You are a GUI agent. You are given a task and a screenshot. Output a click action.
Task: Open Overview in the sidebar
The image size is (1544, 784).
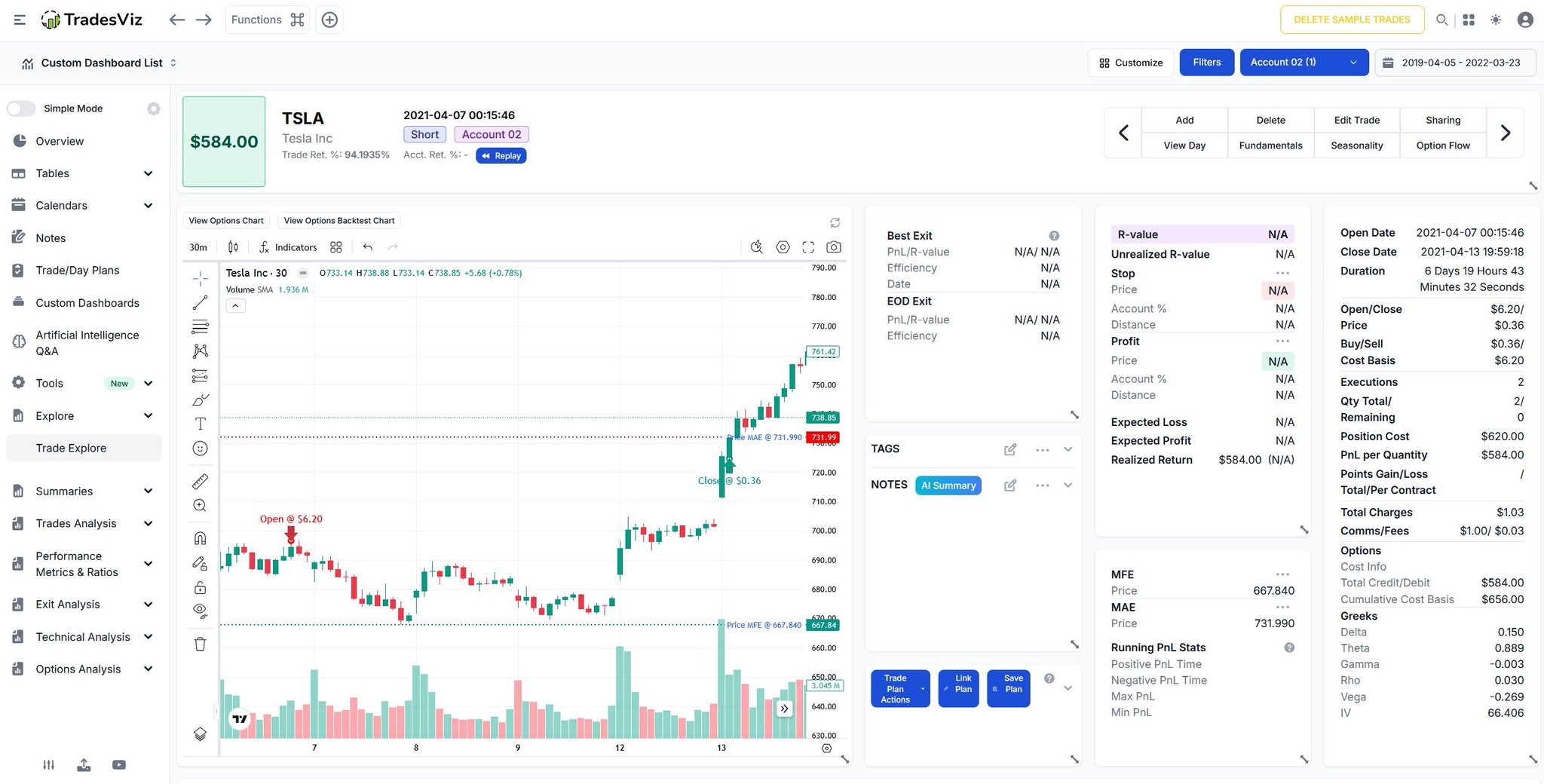tap(83, 141)
